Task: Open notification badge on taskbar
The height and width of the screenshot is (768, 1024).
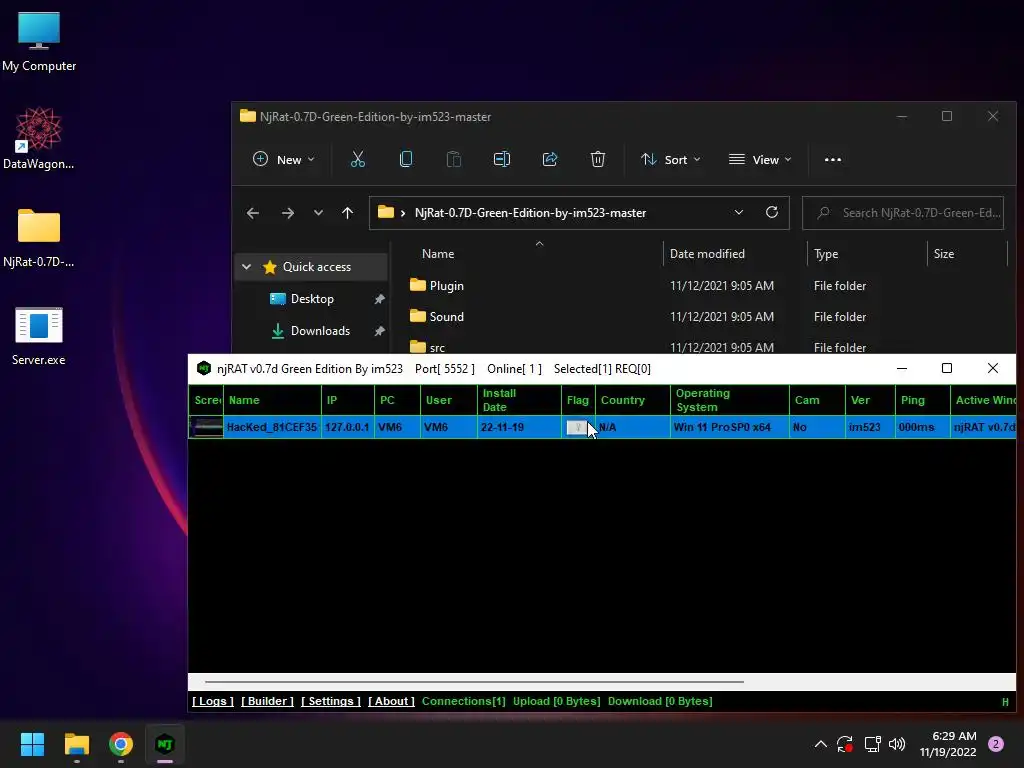Action: [x=996, y=744]
